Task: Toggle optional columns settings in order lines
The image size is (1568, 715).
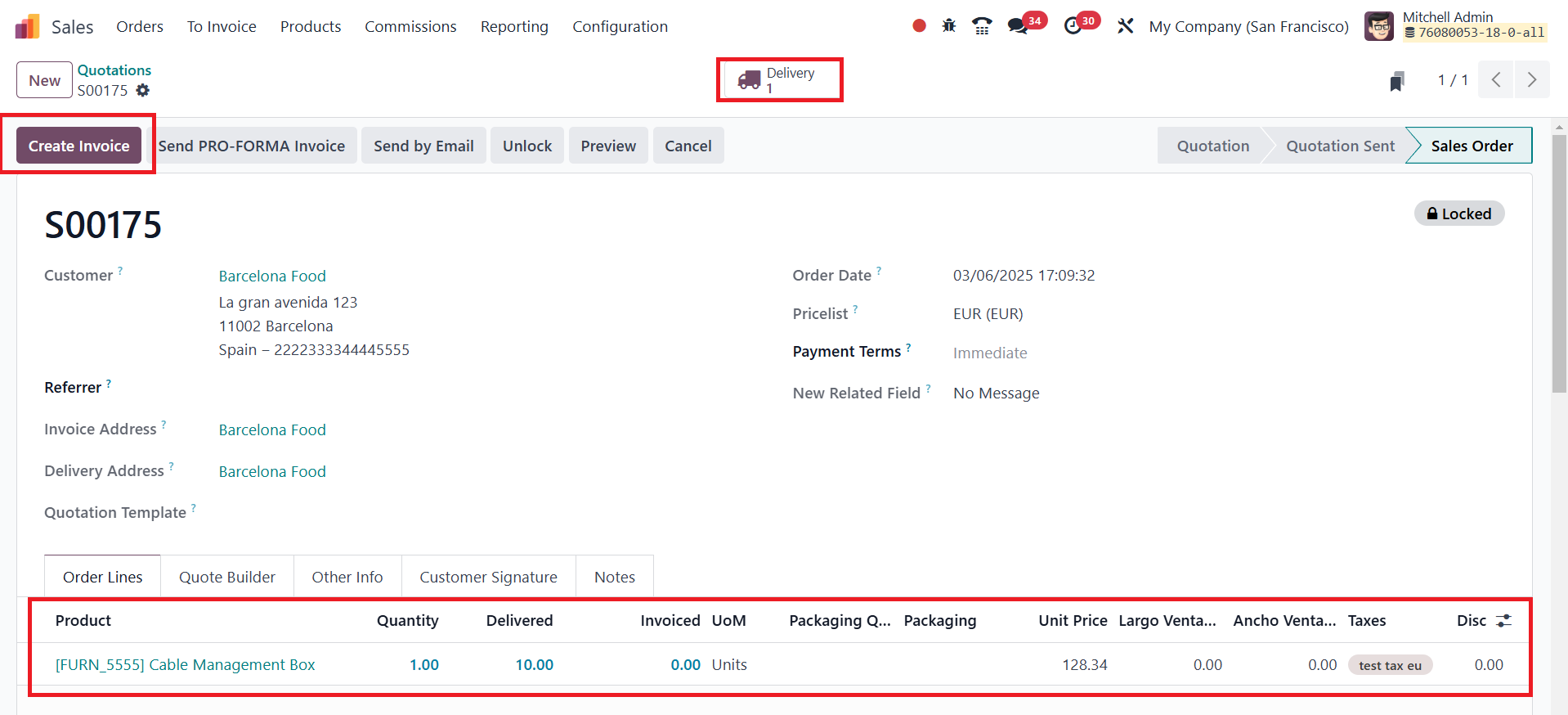Action: tap(1503, 621)
